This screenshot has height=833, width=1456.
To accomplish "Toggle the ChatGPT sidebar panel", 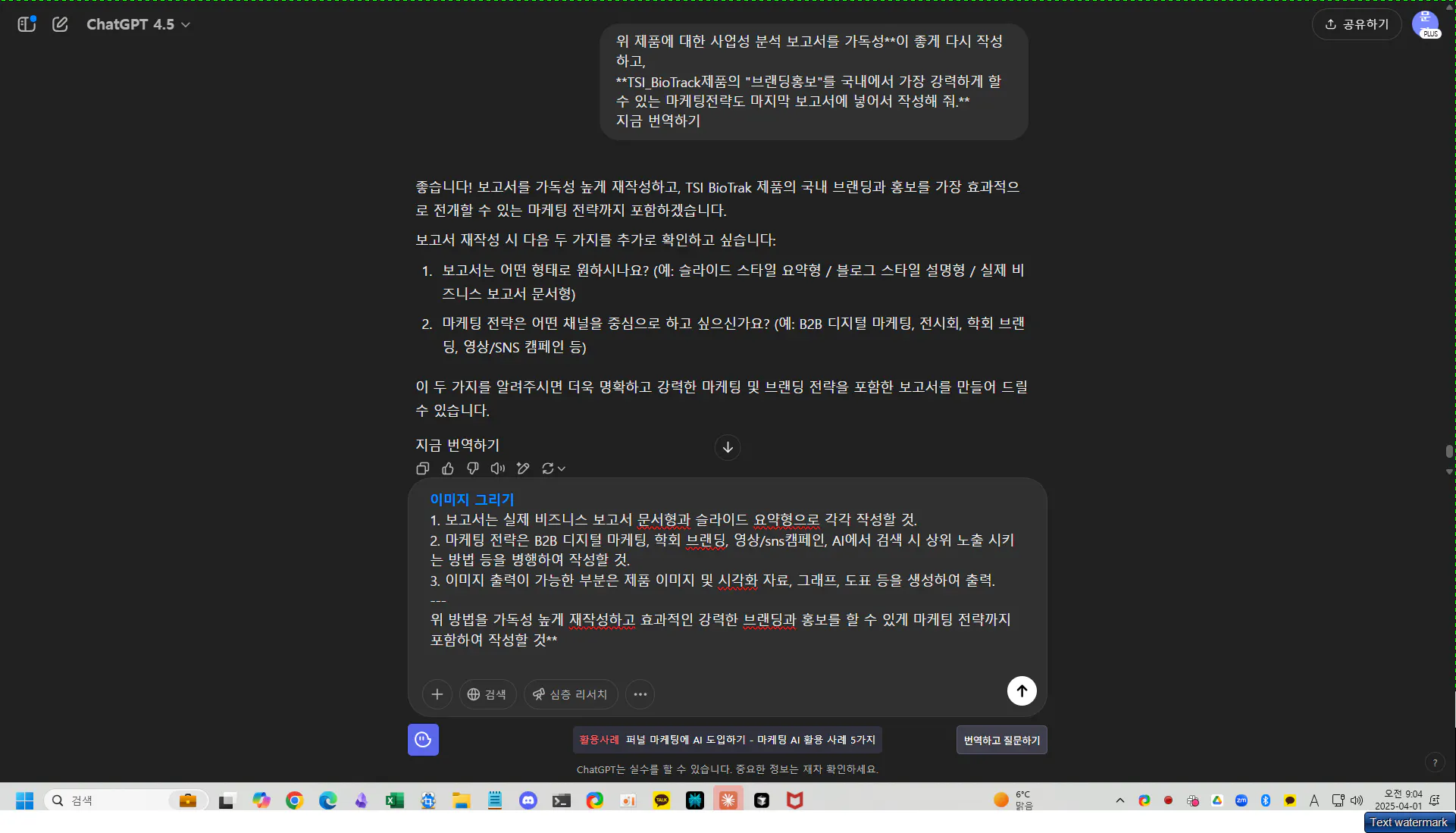I will pos(27,24).
